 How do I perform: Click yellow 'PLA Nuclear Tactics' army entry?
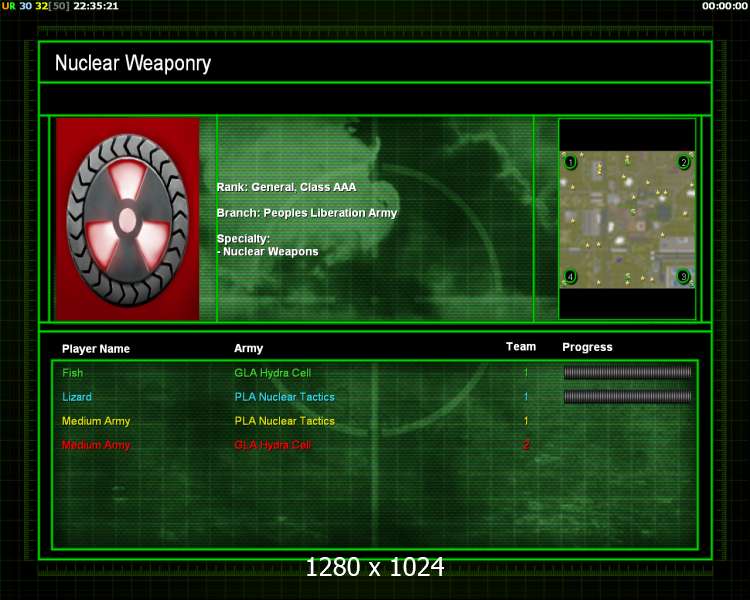(284, 421)
